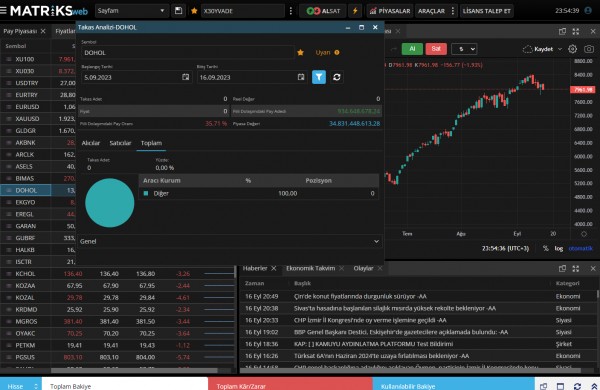Click the Toplam Kâr/Zarar panel

[x=290, y=384]
